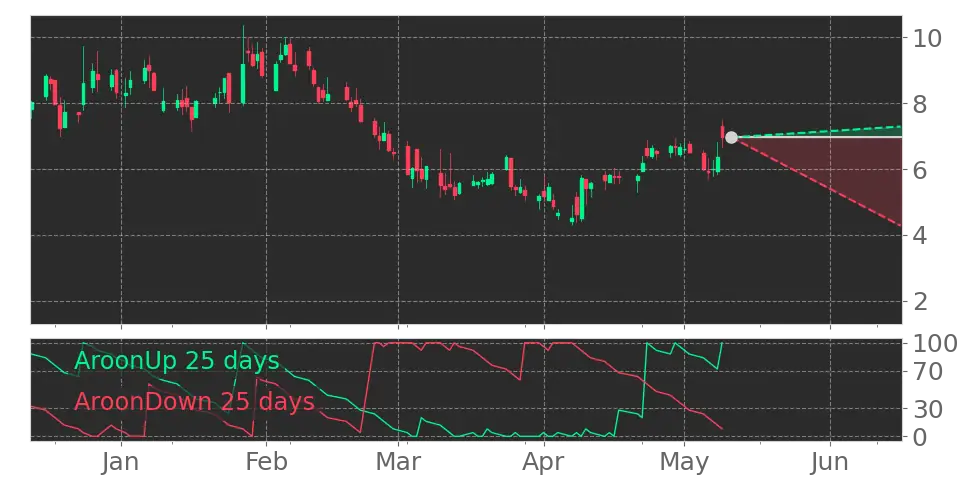Click the price axis value 8
Image resolution: width=972 pixels, height=486 pixels.
pyautogui.click(x=918, y=104)
